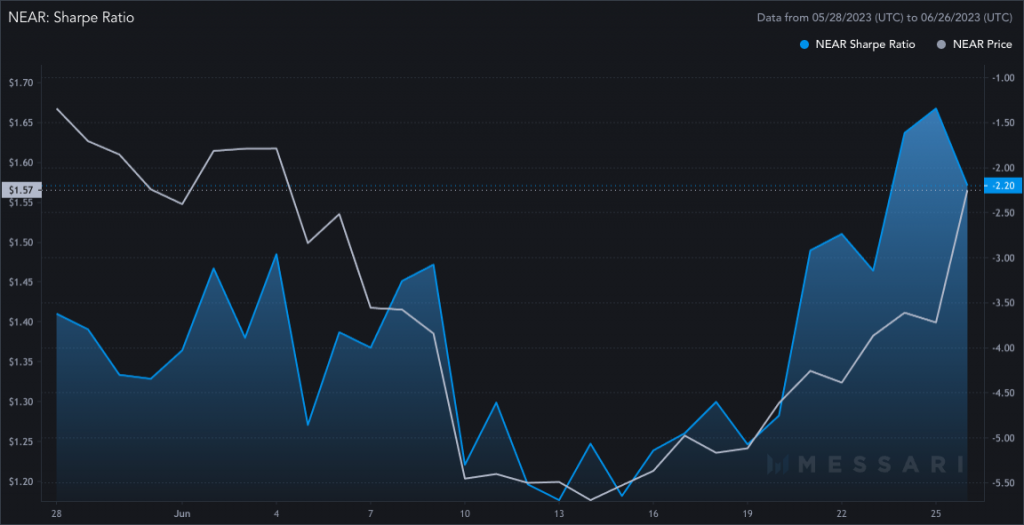Click the -2.50 right axis label
The height and width of the screenshot is (525, 1024).
click(1002, 213)
